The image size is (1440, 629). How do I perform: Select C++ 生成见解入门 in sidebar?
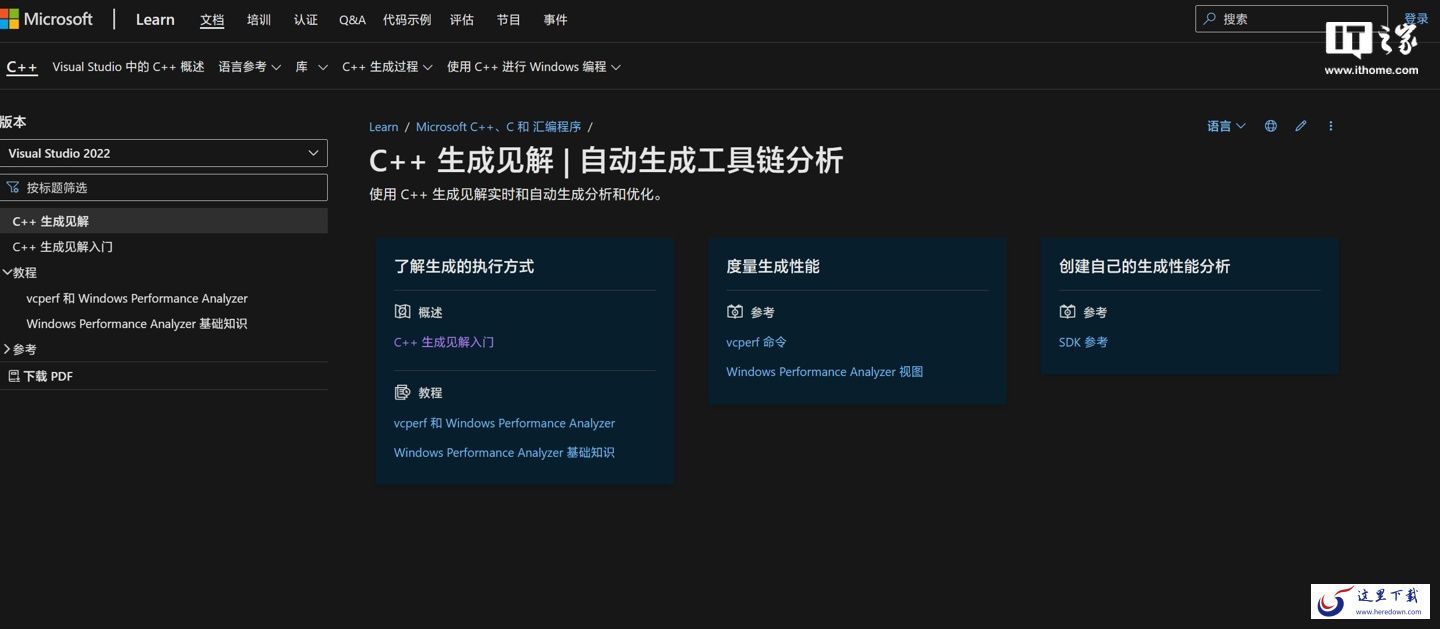point(63,247)
